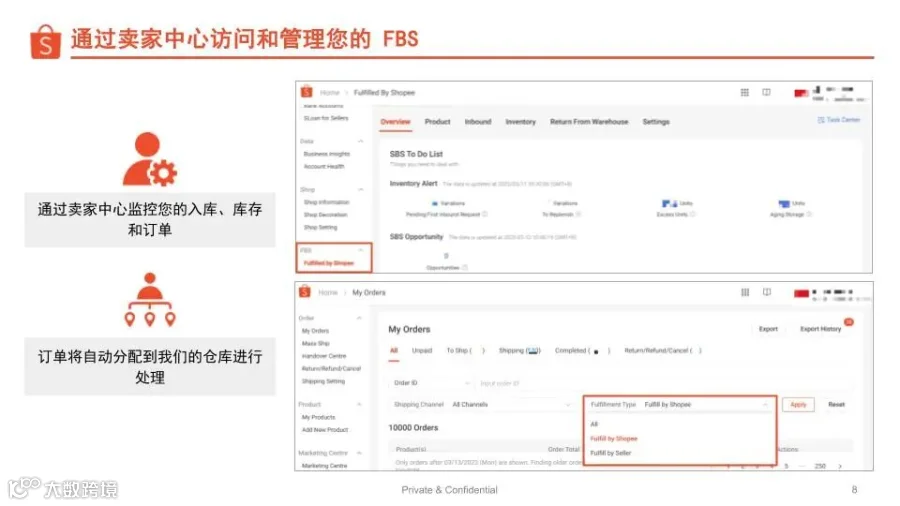Open Shipping Channel All Channels dropdown
This screenshot has width=900, height=506.
coord(482,404)
